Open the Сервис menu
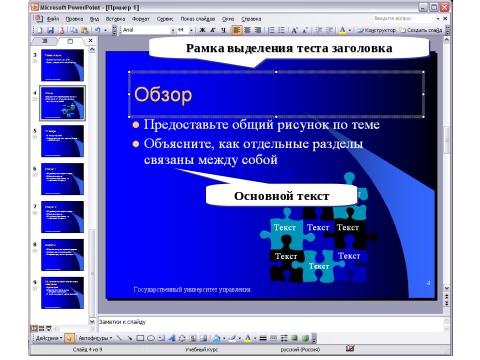The height and width of the screenshot is (360, 480). pyautogui.click(x=165, y=19)
